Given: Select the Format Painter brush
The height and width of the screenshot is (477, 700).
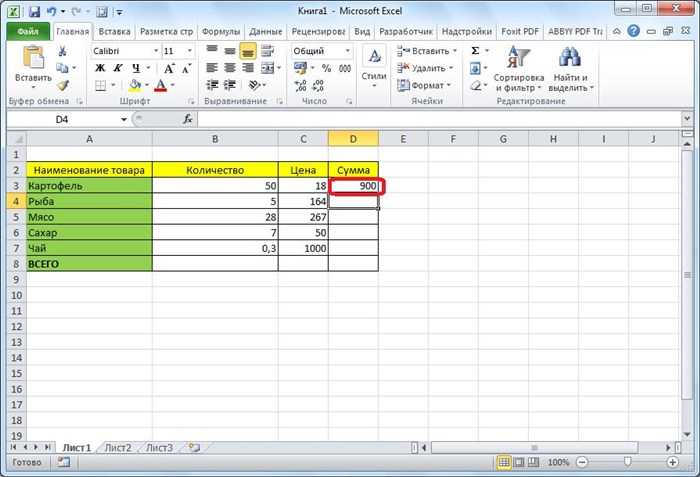Looking at the screenshot, I should 62,85.
